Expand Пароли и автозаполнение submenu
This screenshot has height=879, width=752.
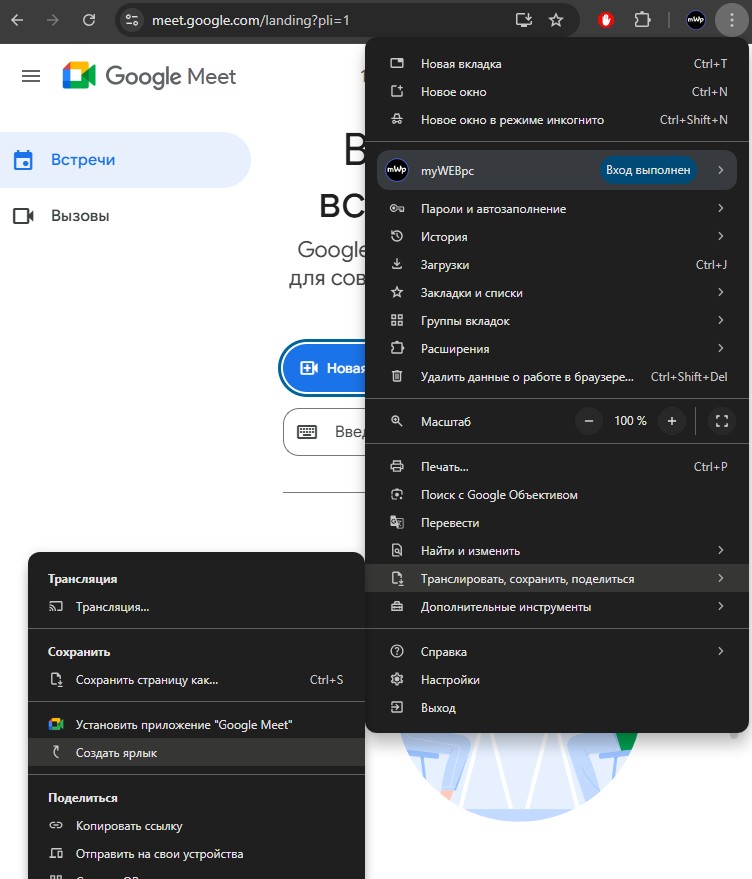click(x=558, y=209)
